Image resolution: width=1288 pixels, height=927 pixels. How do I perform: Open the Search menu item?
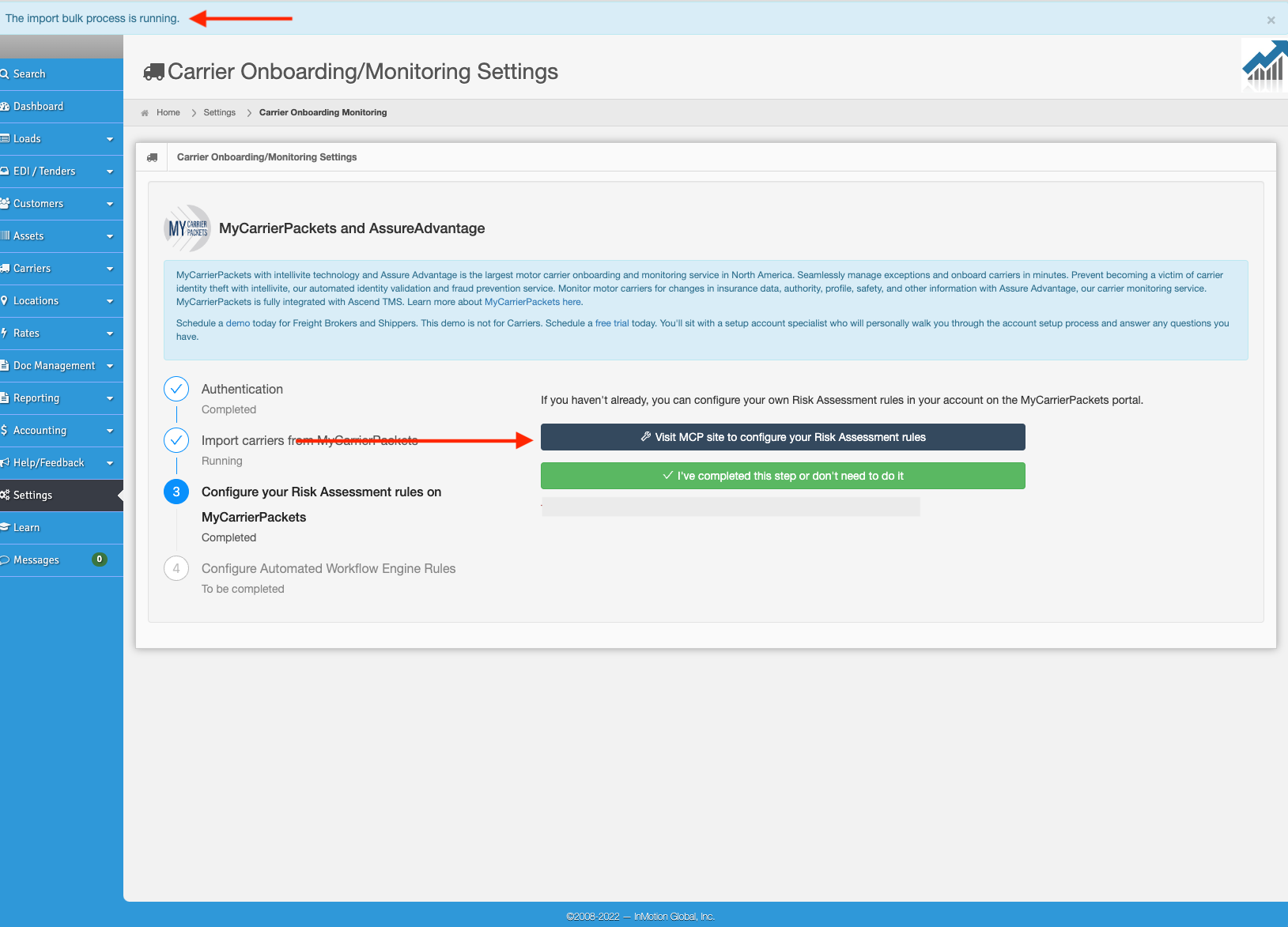[62, 74]
